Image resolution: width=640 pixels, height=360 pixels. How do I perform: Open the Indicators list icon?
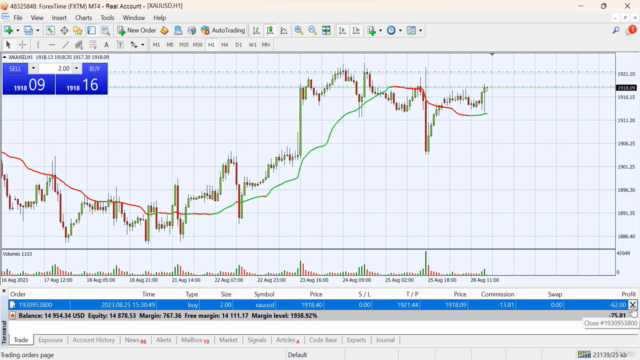coord(371,30)
